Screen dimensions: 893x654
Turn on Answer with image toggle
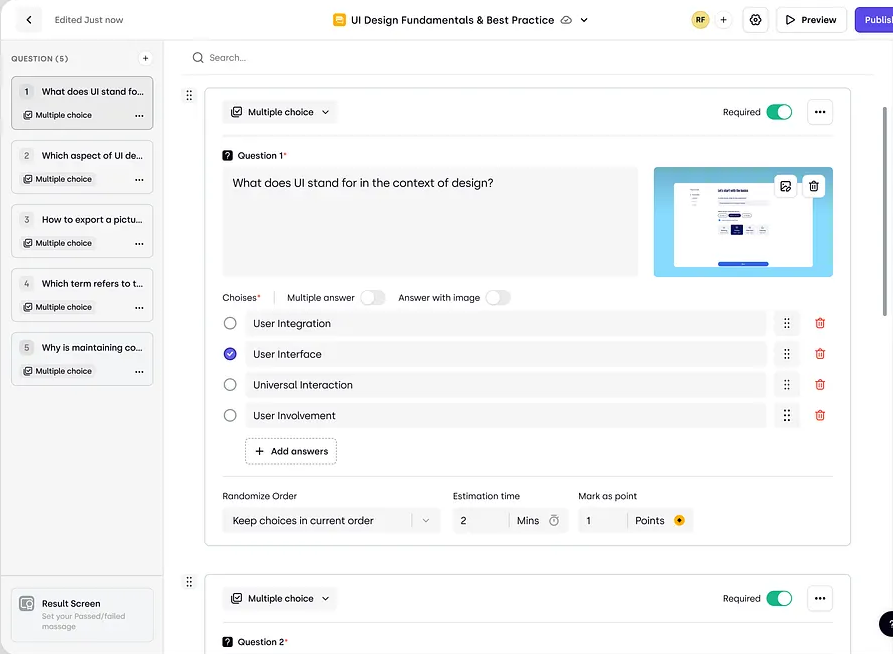coord(497,298)
